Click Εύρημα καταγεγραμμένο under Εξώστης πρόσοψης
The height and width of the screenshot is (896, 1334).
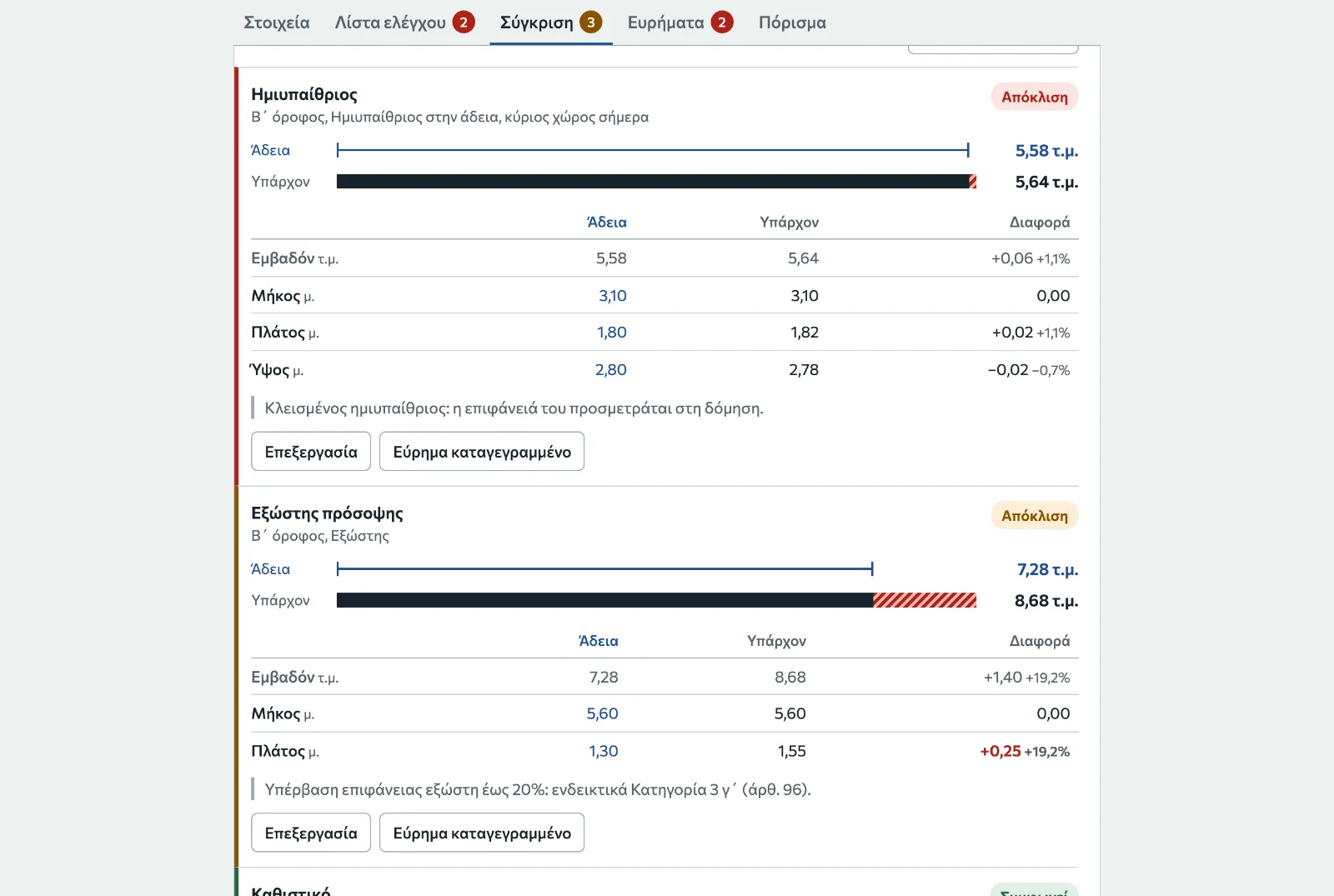[482, 833]
